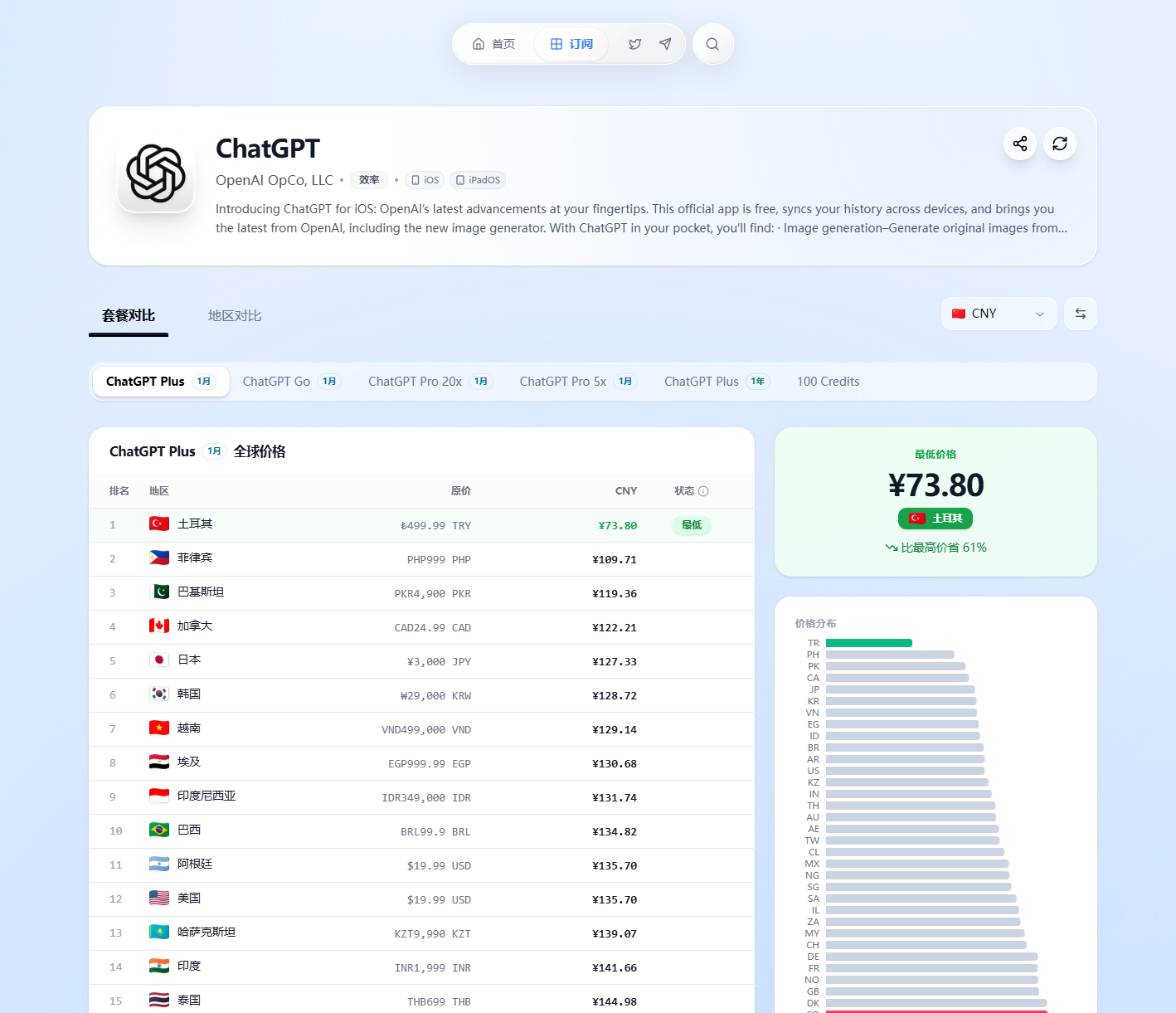Image resolution: width=1176 pixels, height=1013 pixels.
Task: Click the Japan flag in row 5
Action: 159,660
